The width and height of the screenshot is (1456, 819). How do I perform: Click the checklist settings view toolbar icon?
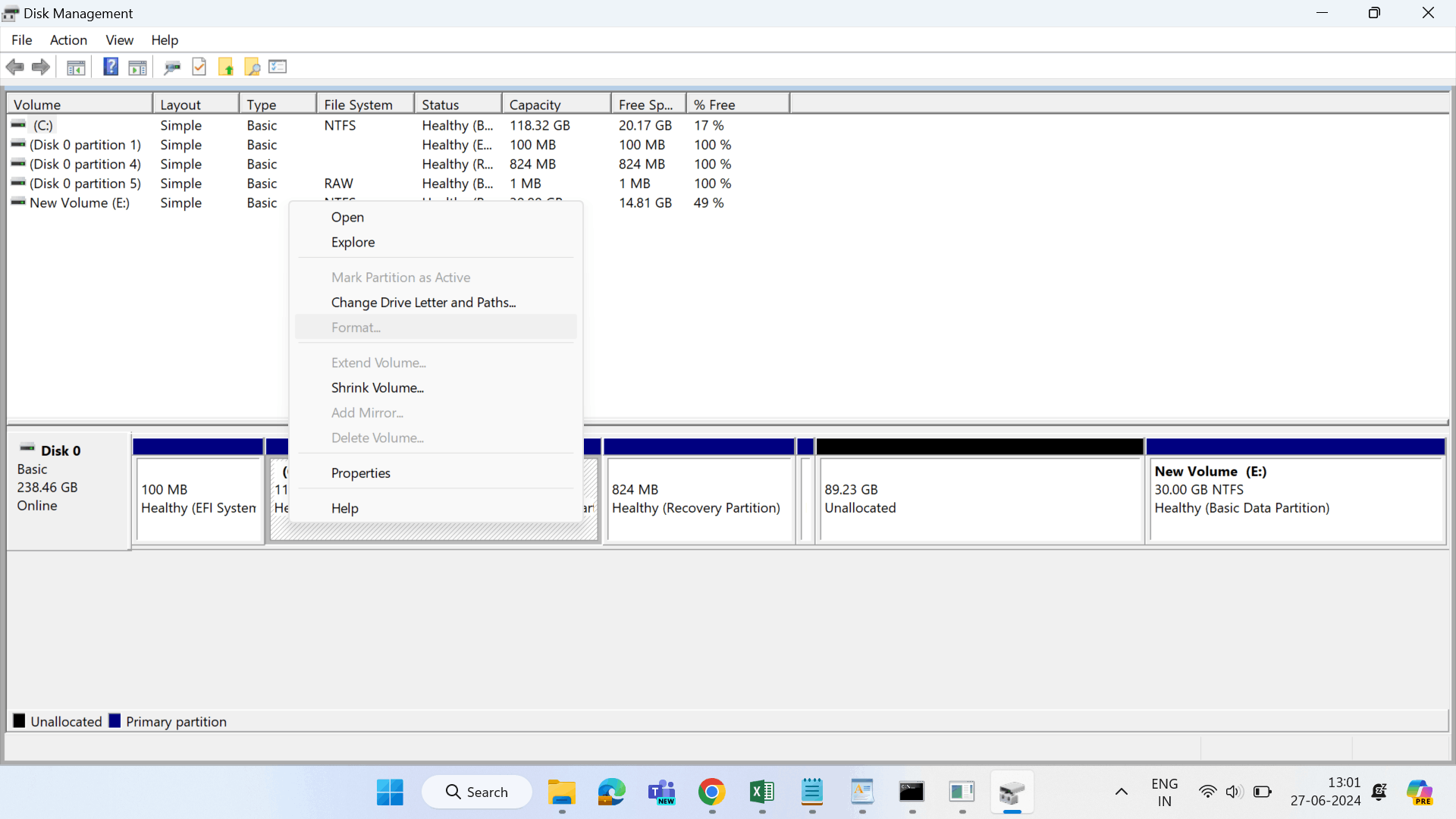point(278,67)
